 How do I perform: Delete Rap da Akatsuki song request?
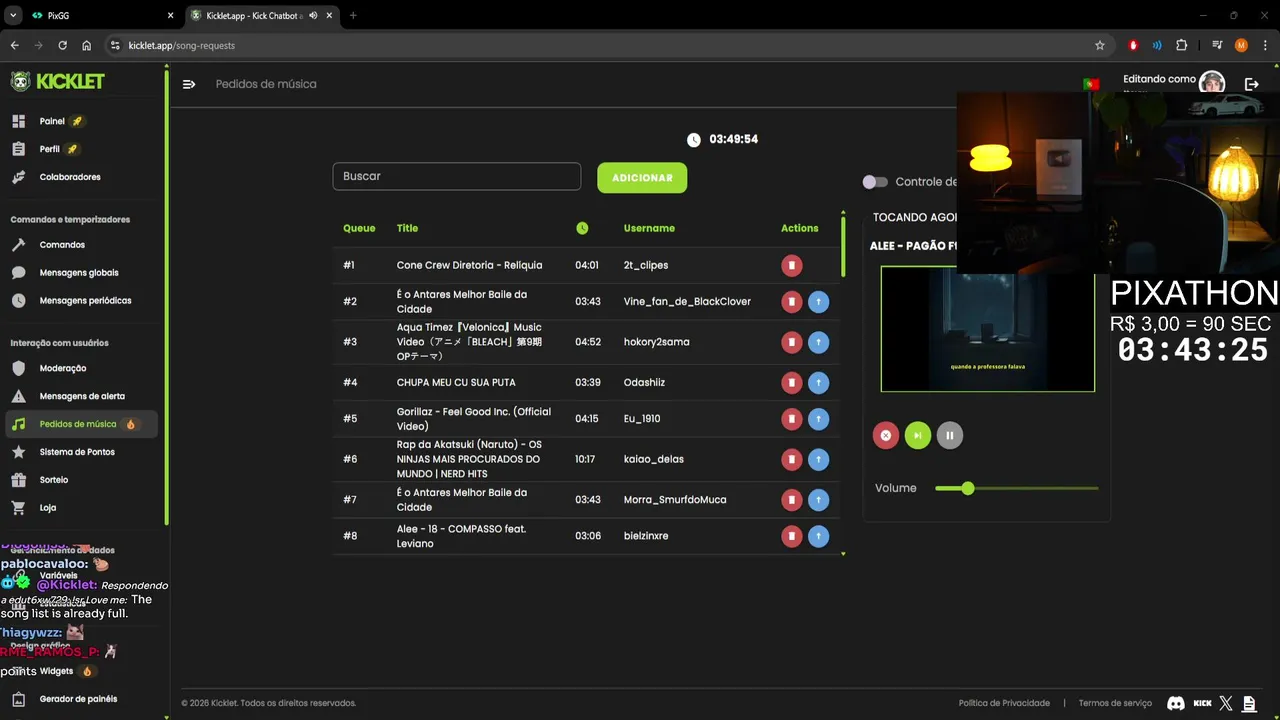791,459
